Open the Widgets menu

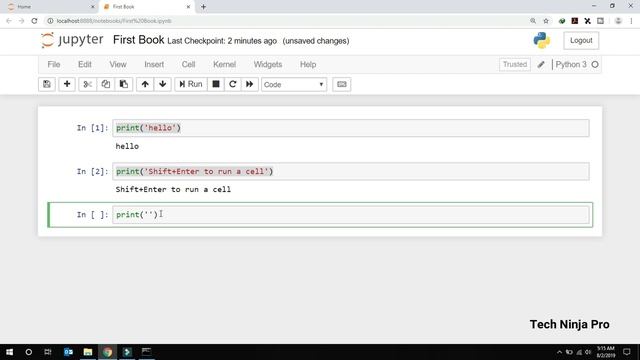(x=268, y=64)
